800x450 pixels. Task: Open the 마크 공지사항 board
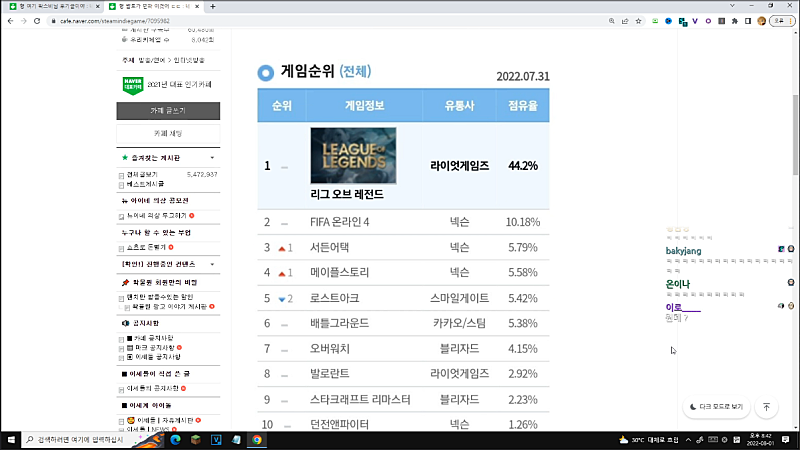[x=151, y=347]
